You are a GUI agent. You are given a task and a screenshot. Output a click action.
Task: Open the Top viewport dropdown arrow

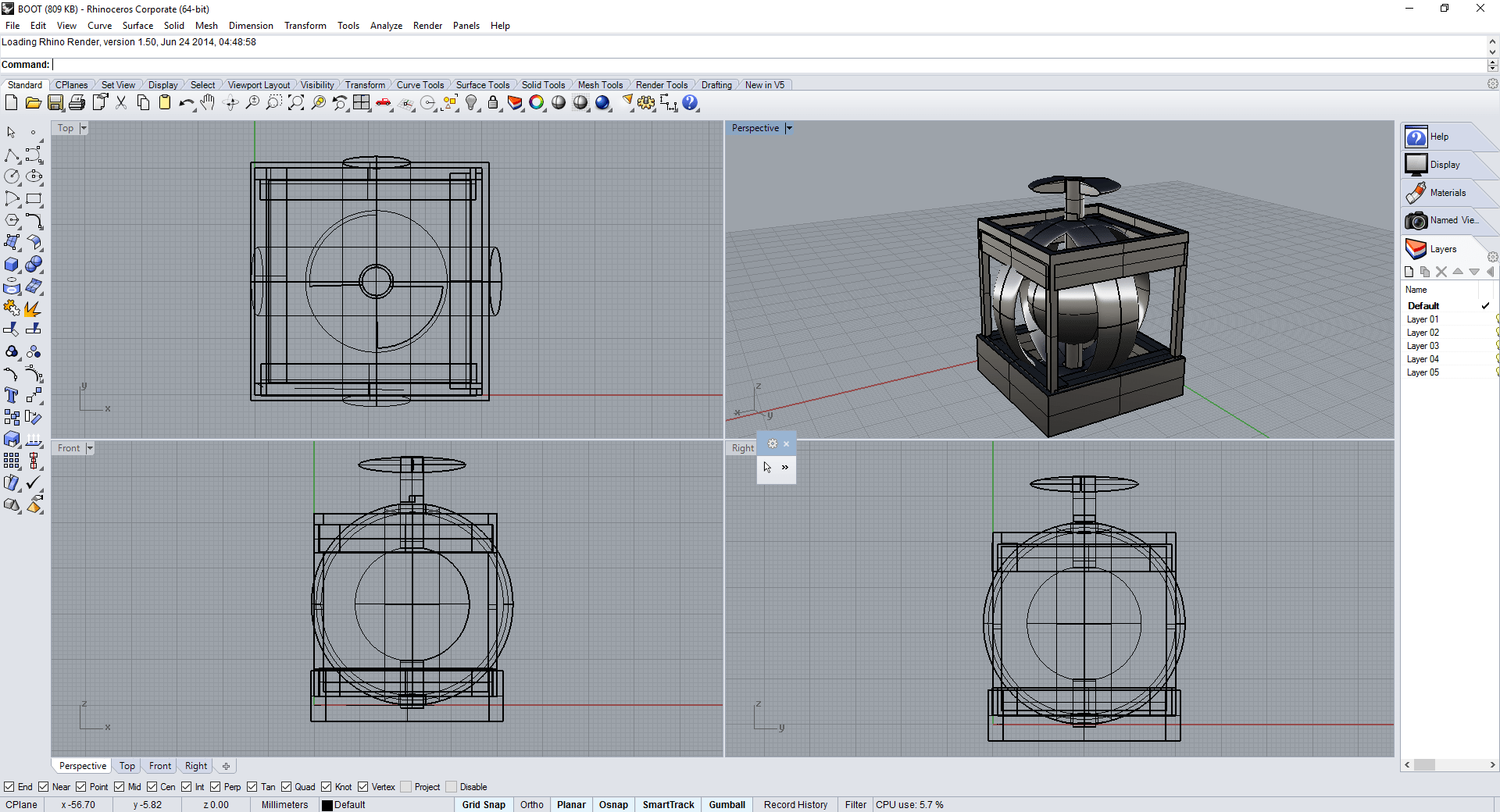[x=84, y=128]
